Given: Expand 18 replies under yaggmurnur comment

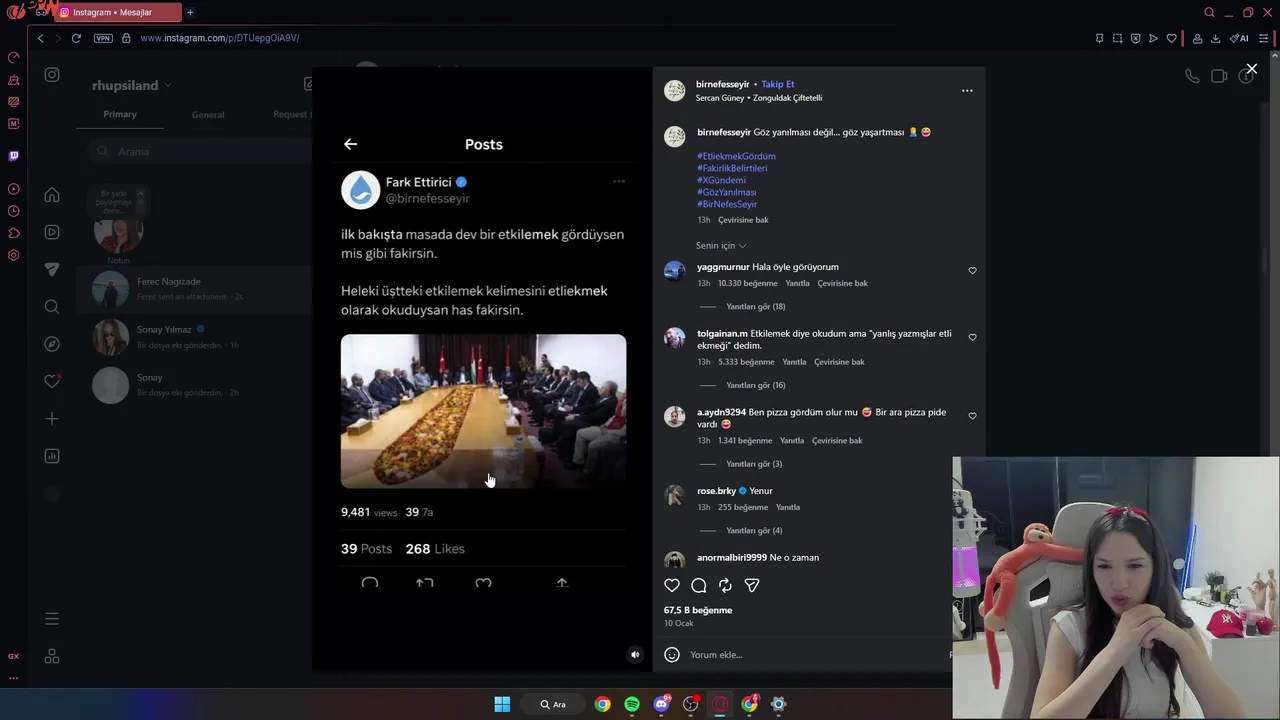Looking at the screenshot, I should (755, 307).
